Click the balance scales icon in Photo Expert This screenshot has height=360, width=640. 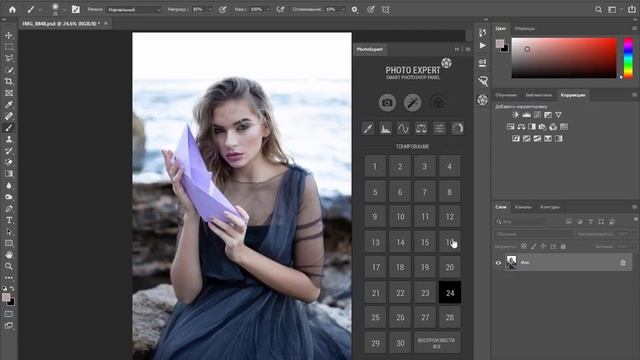421,129
